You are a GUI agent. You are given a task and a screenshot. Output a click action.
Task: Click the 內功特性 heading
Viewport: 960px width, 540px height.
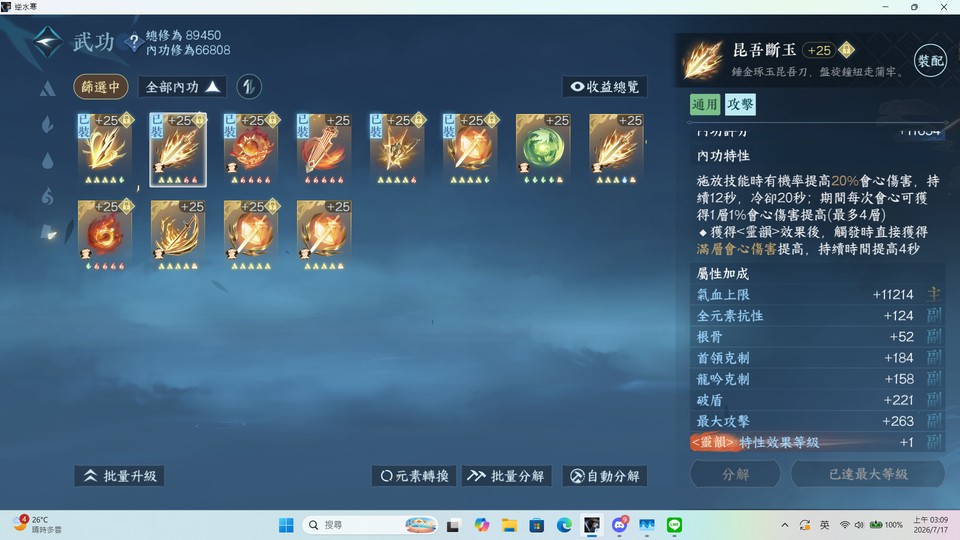point(723,156)
